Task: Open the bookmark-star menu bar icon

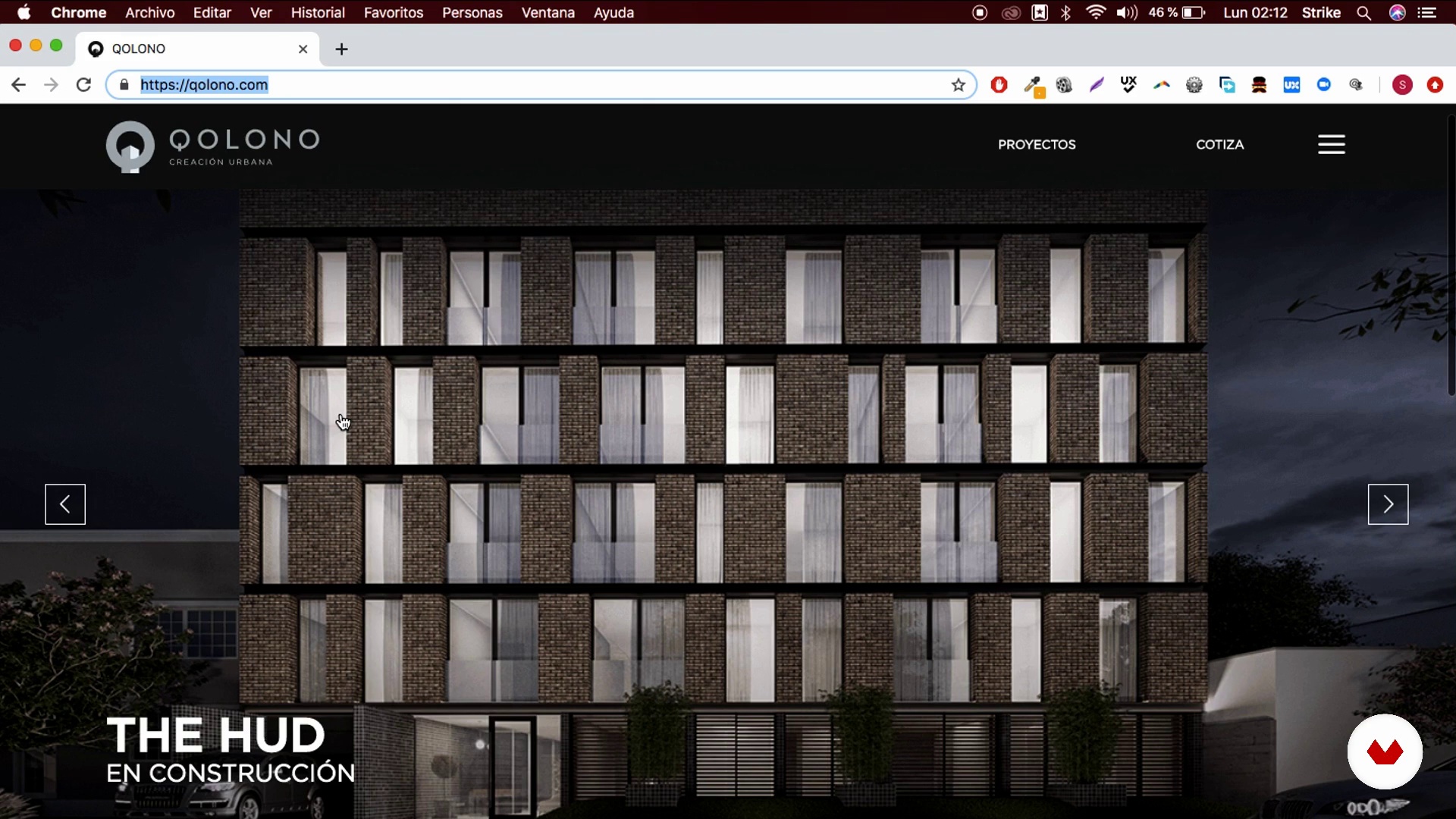Action: pyautogui.click(x=1040, y=12)
